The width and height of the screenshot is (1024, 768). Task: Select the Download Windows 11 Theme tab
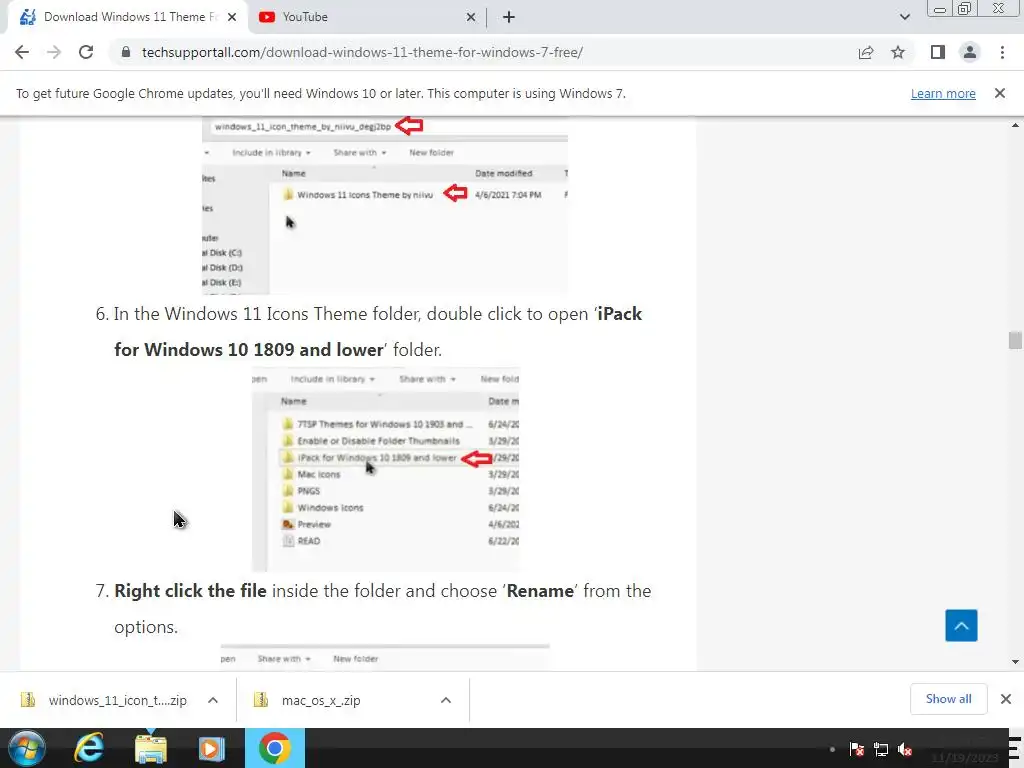click(x=127, y=17)
